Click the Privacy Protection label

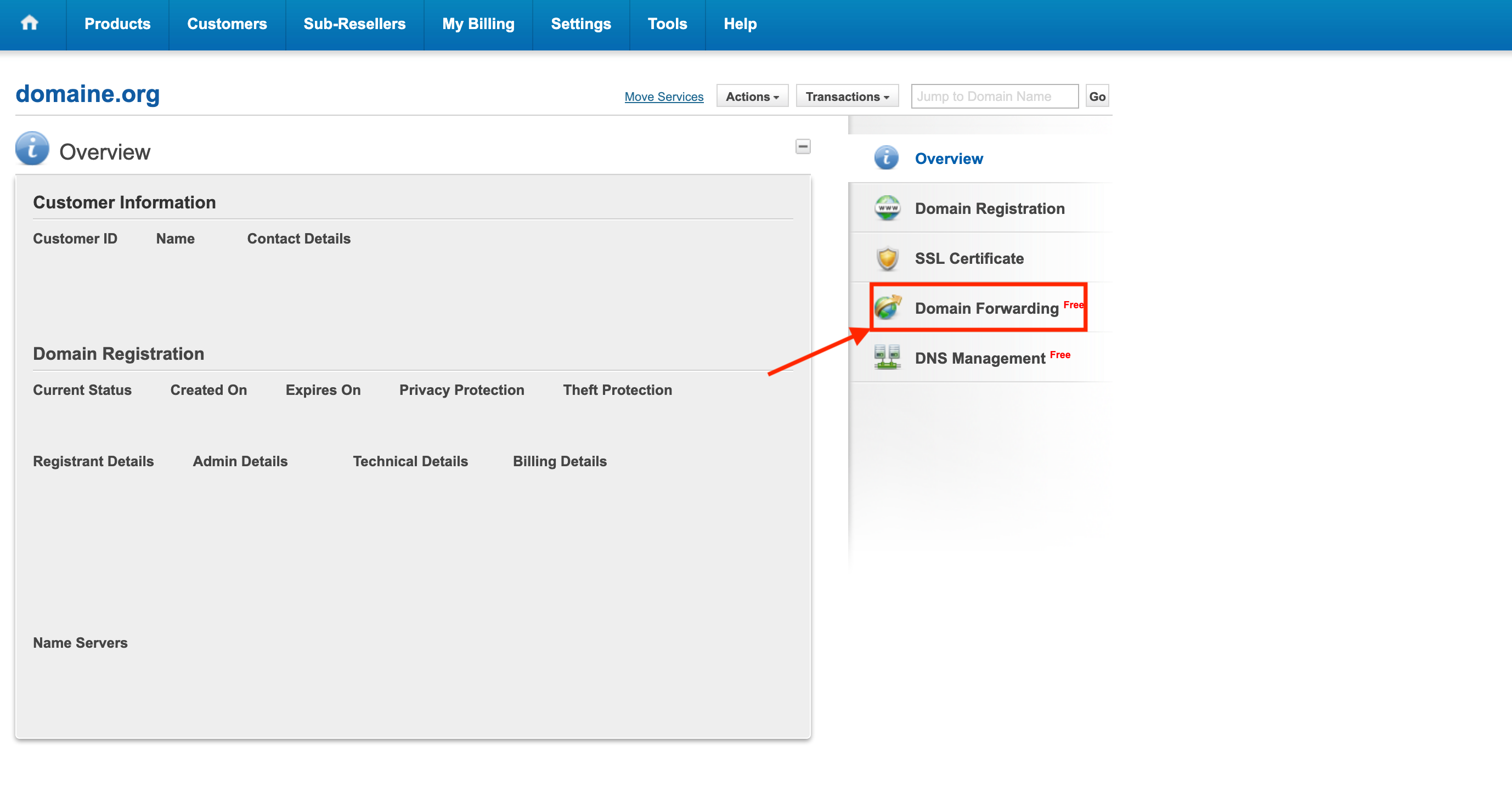462,390
